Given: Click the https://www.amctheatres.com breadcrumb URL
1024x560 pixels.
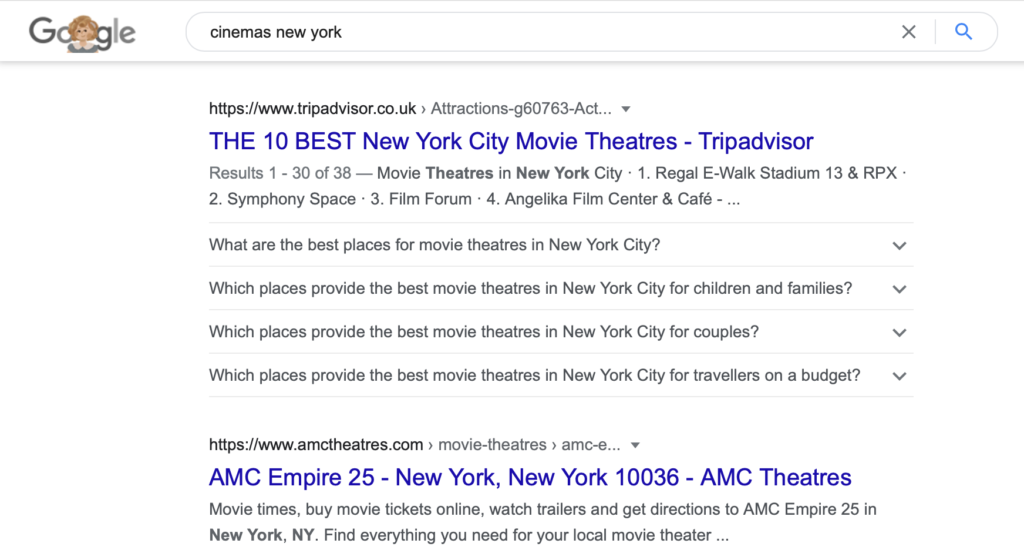Looking at the screenshot, I should [x=316, y=444].
